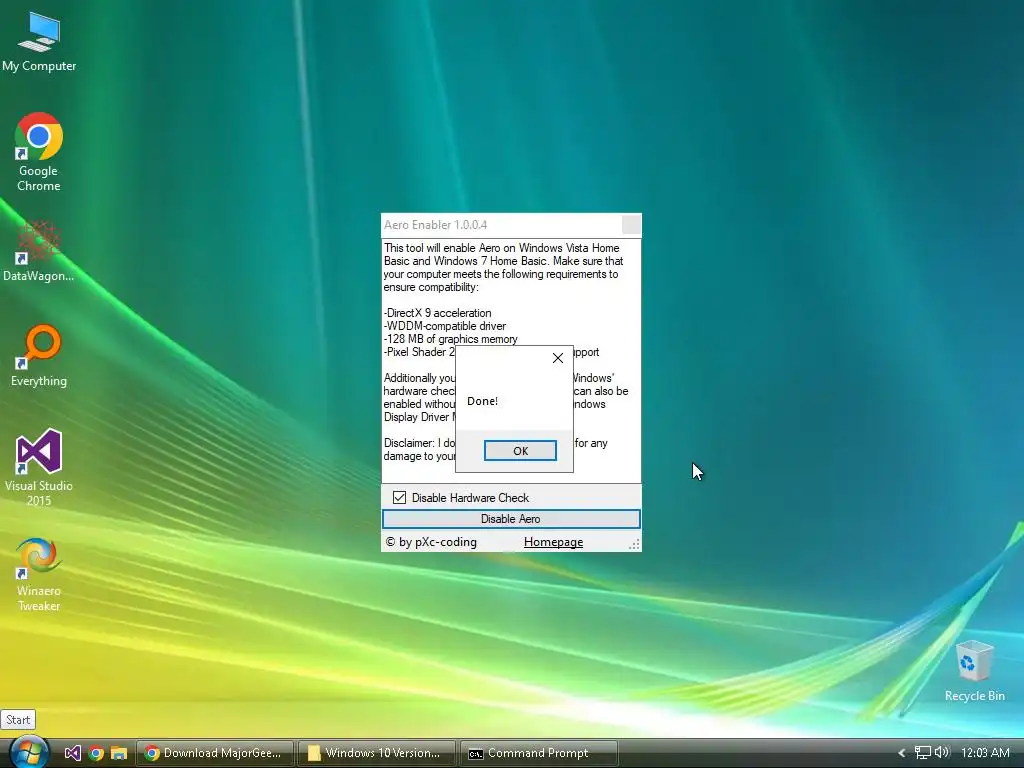Click the '-DirectX 9 acceleration' requirement line
This screenshot has width=1024, height=768.
(438, 313)
